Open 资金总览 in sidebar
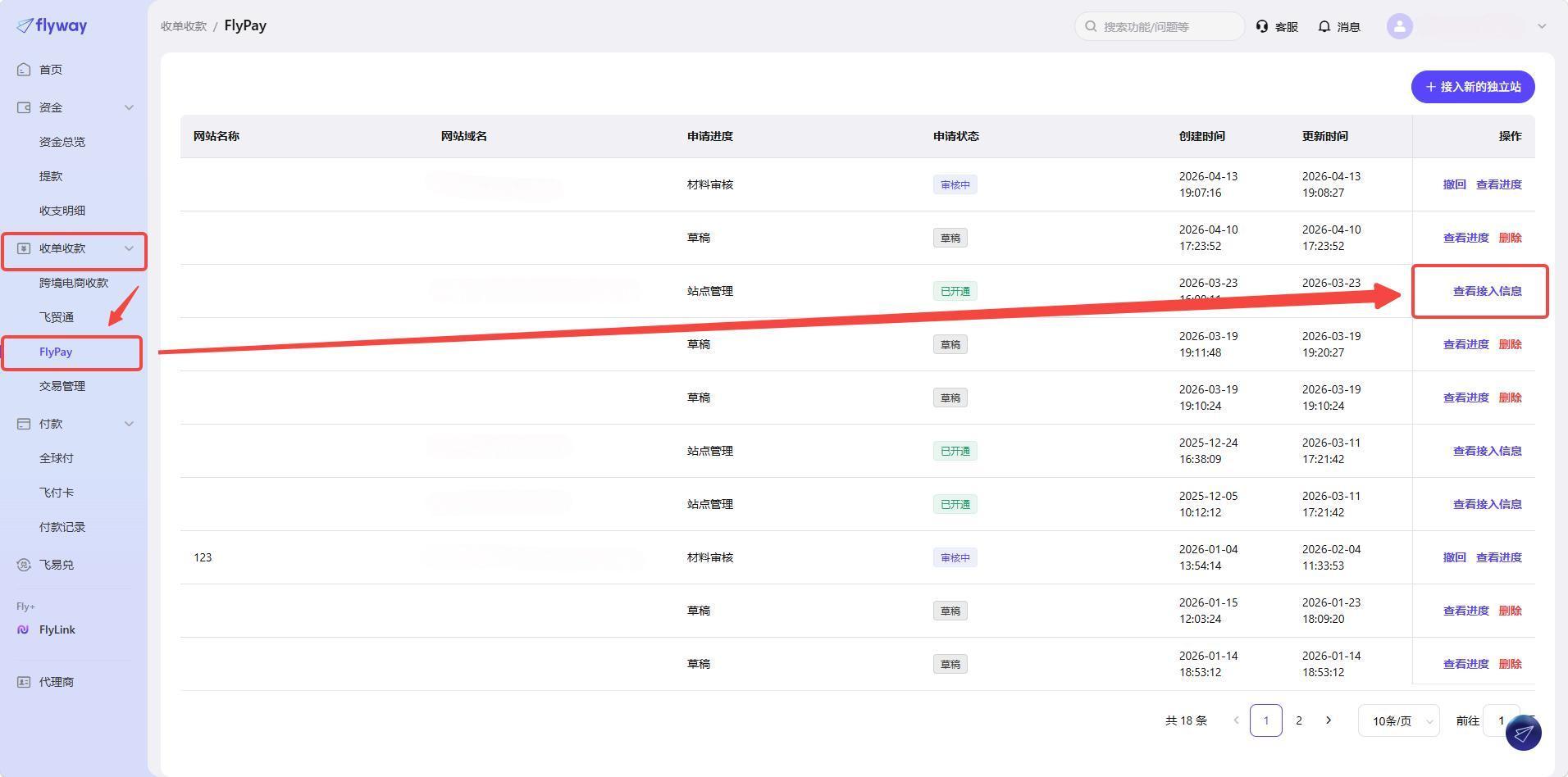The width and height of the screenshot is (1568, 777). tap(62, 142)
